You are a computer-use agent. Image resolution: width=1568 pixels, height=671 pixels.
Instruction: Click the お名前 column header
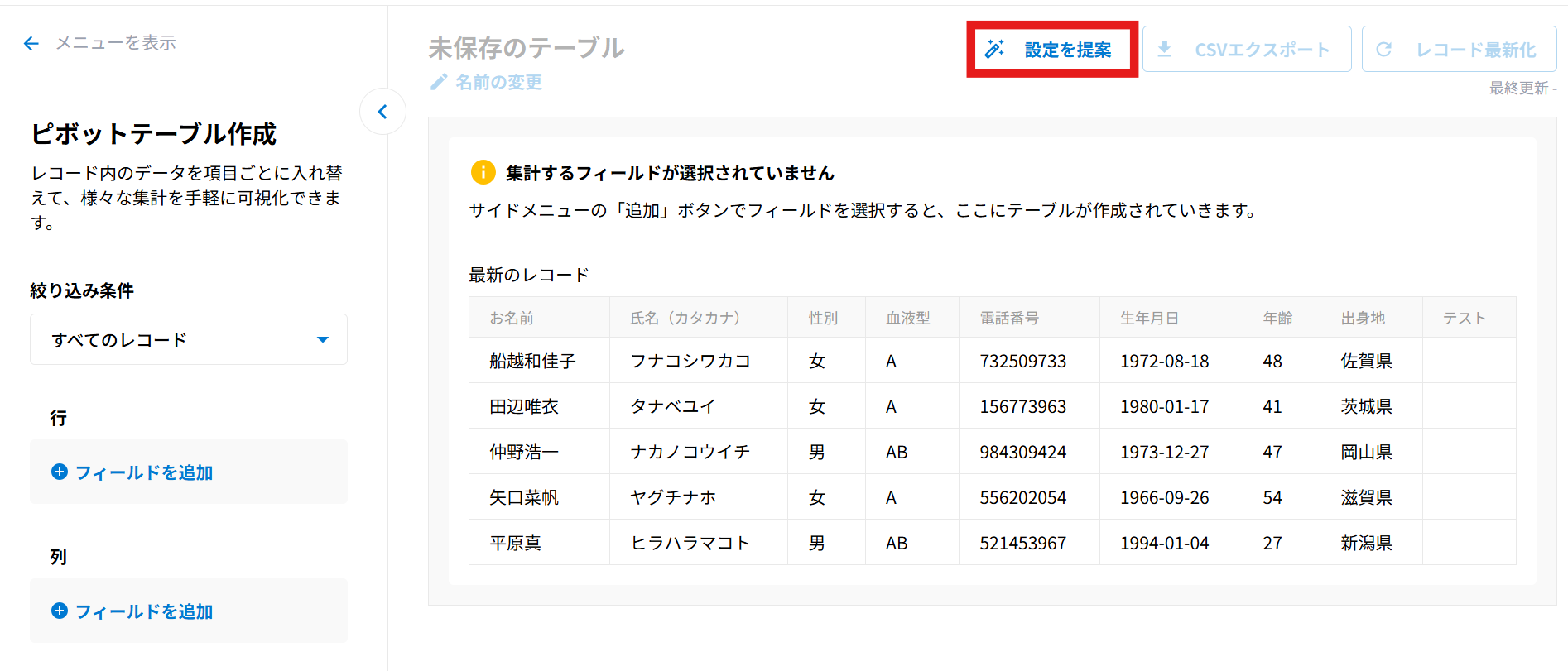click(512, 318)
